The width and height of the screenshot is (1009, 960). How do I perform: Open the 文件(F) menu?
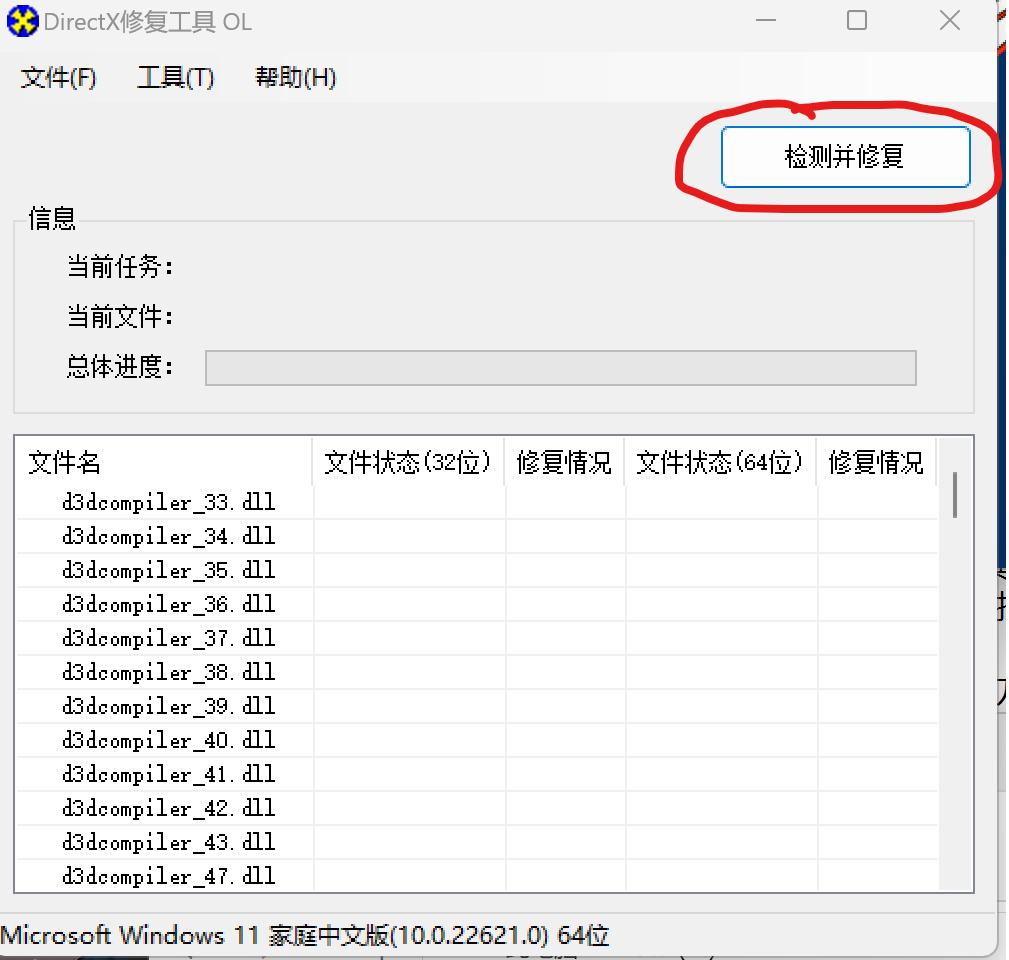(59, 78)
